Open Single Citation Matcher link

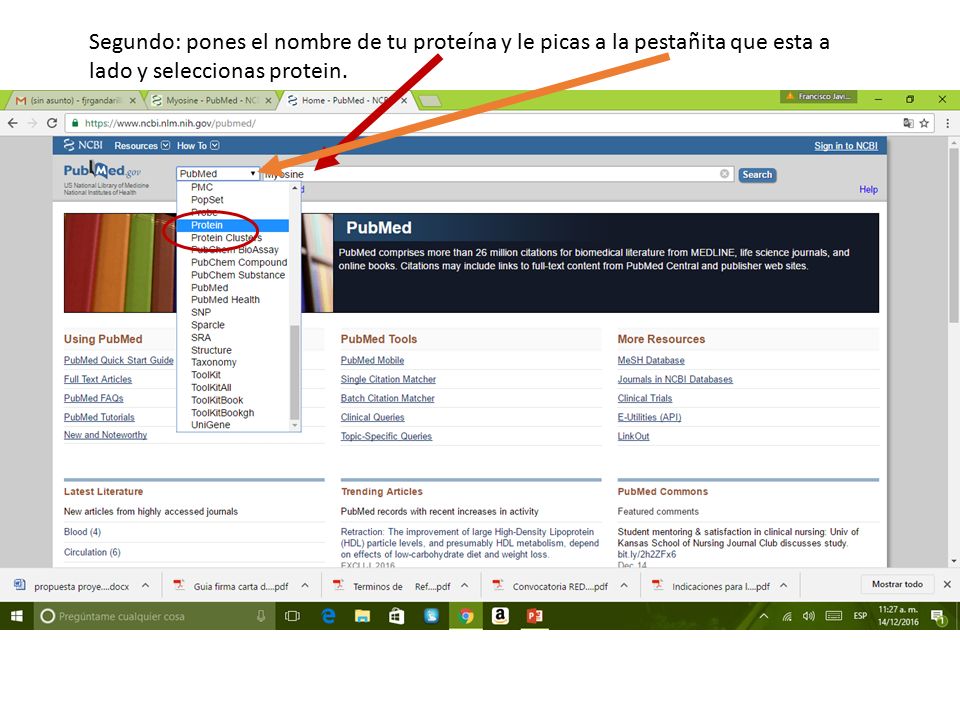point(388,380)
